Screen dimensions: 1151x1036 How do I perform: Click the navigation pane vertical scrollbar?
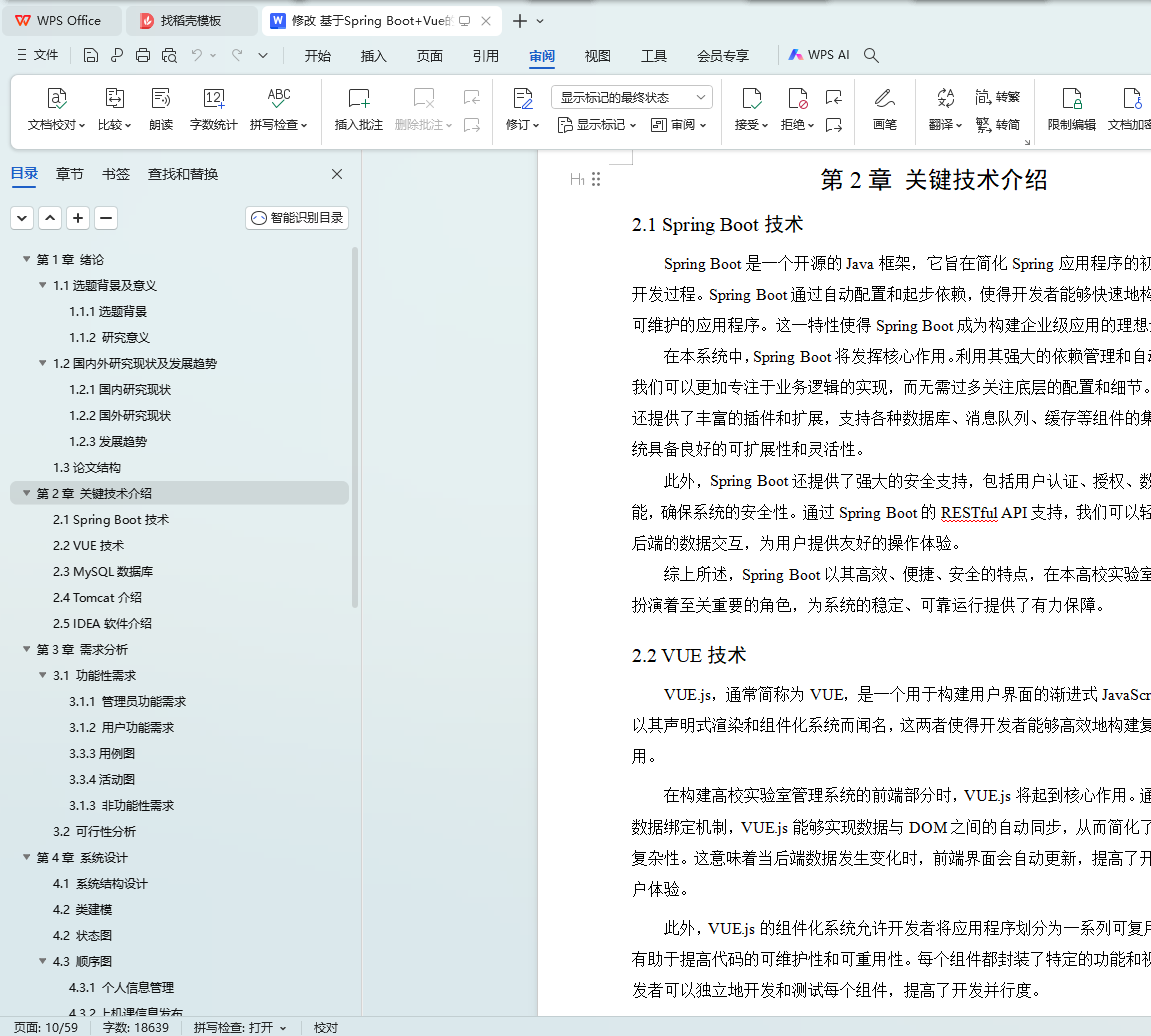click(355, 427)
